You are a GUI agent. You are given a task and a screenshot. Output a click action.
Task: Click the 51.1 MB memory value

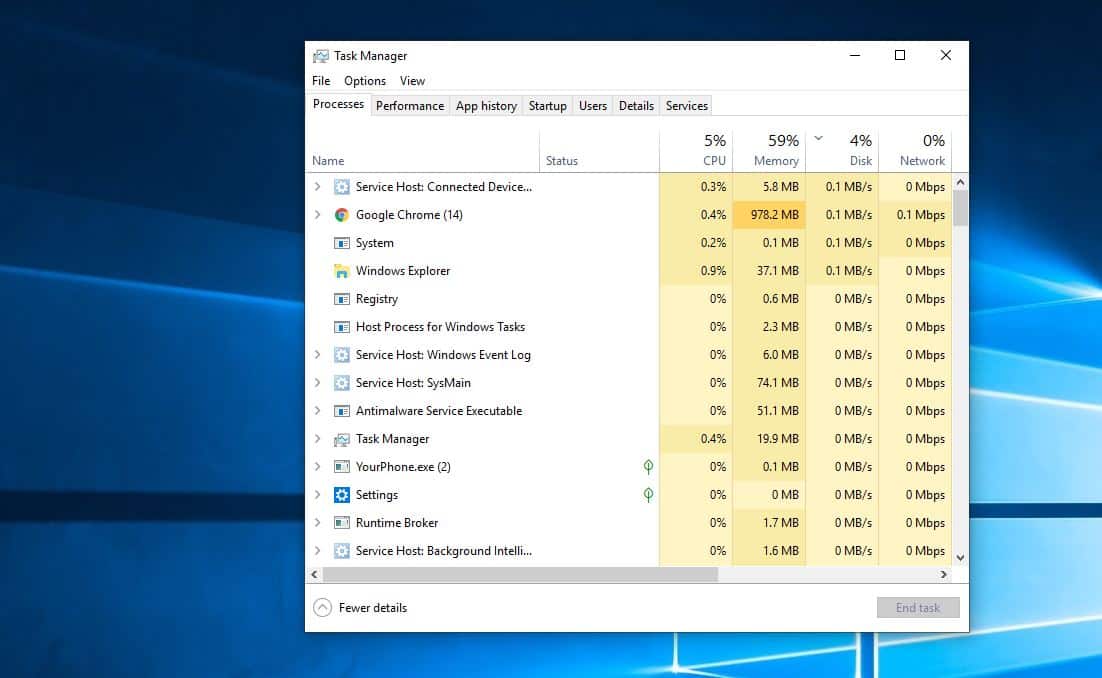(777, 411)
